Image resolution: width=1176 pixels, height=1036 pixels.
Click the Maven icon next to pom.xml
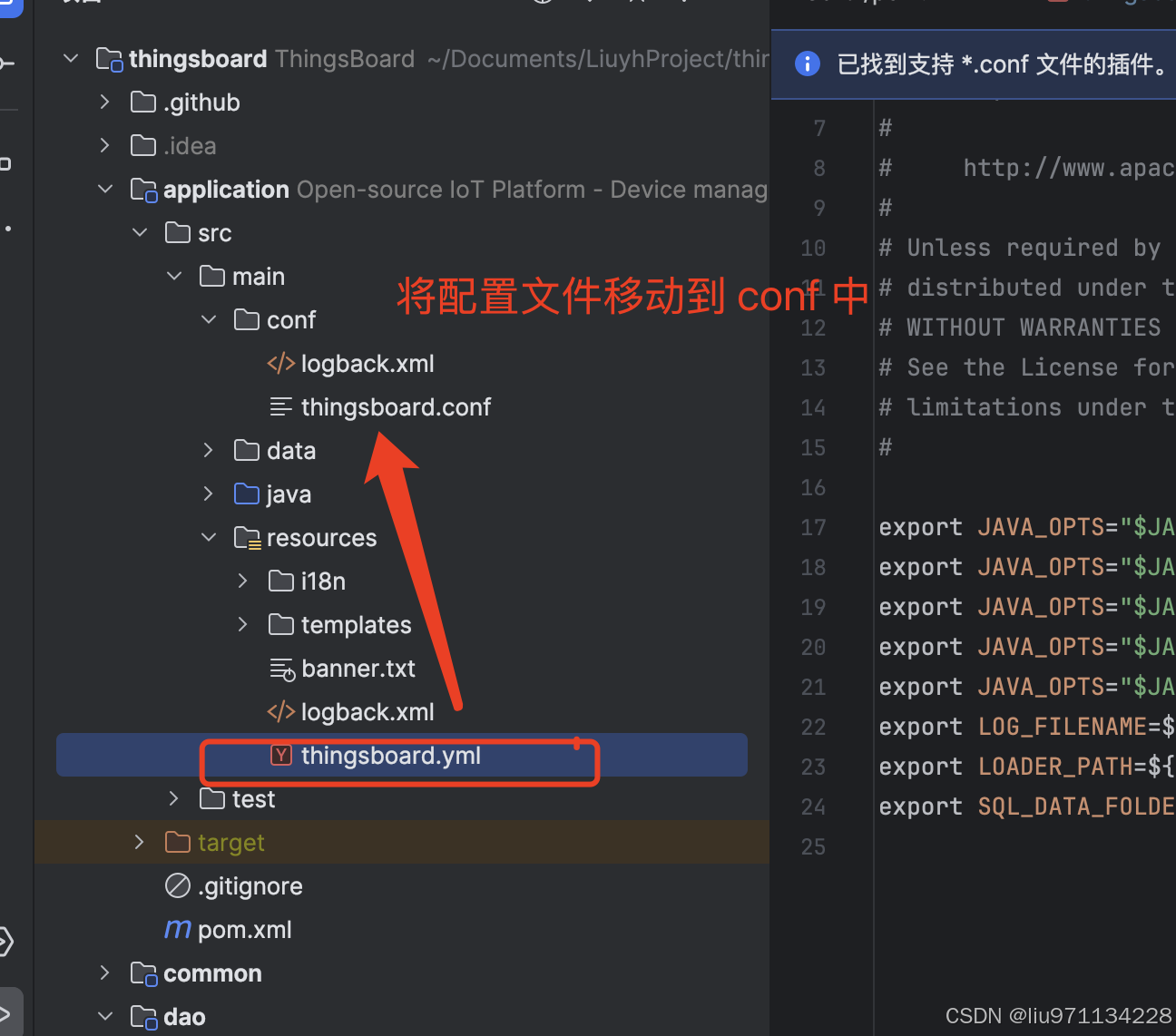coord(178,928)
